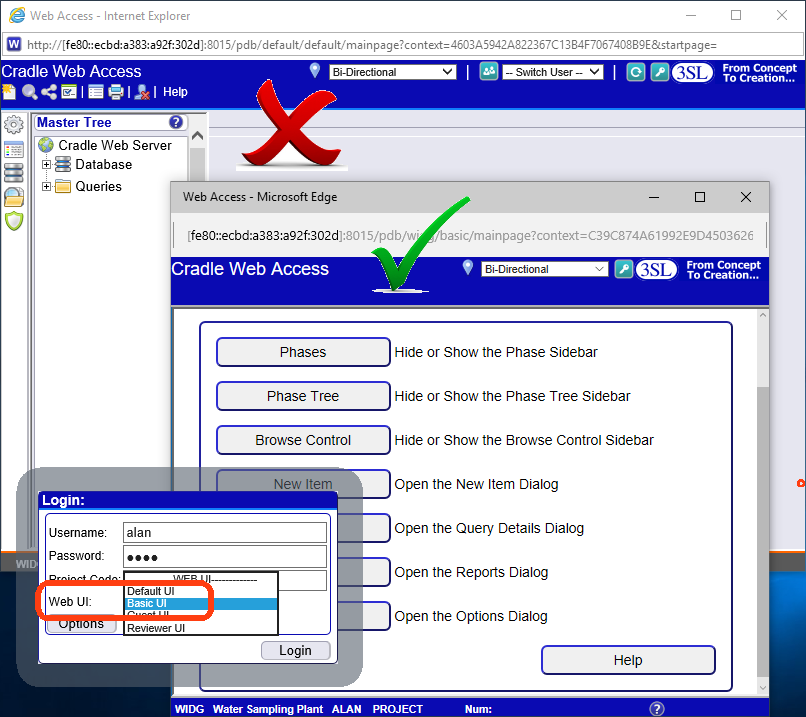Click the Login button

[296, 651]
